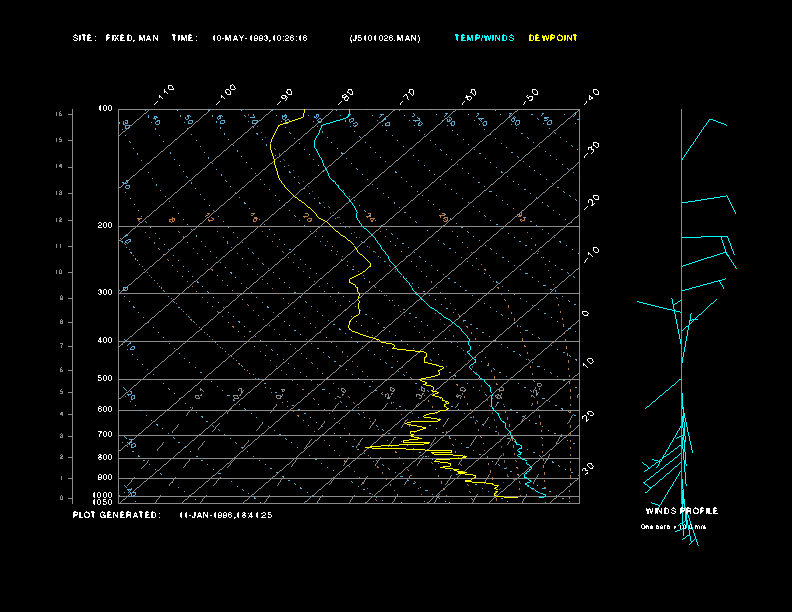Click the cyan TEMP/WINDS legend label

[484, 38]
